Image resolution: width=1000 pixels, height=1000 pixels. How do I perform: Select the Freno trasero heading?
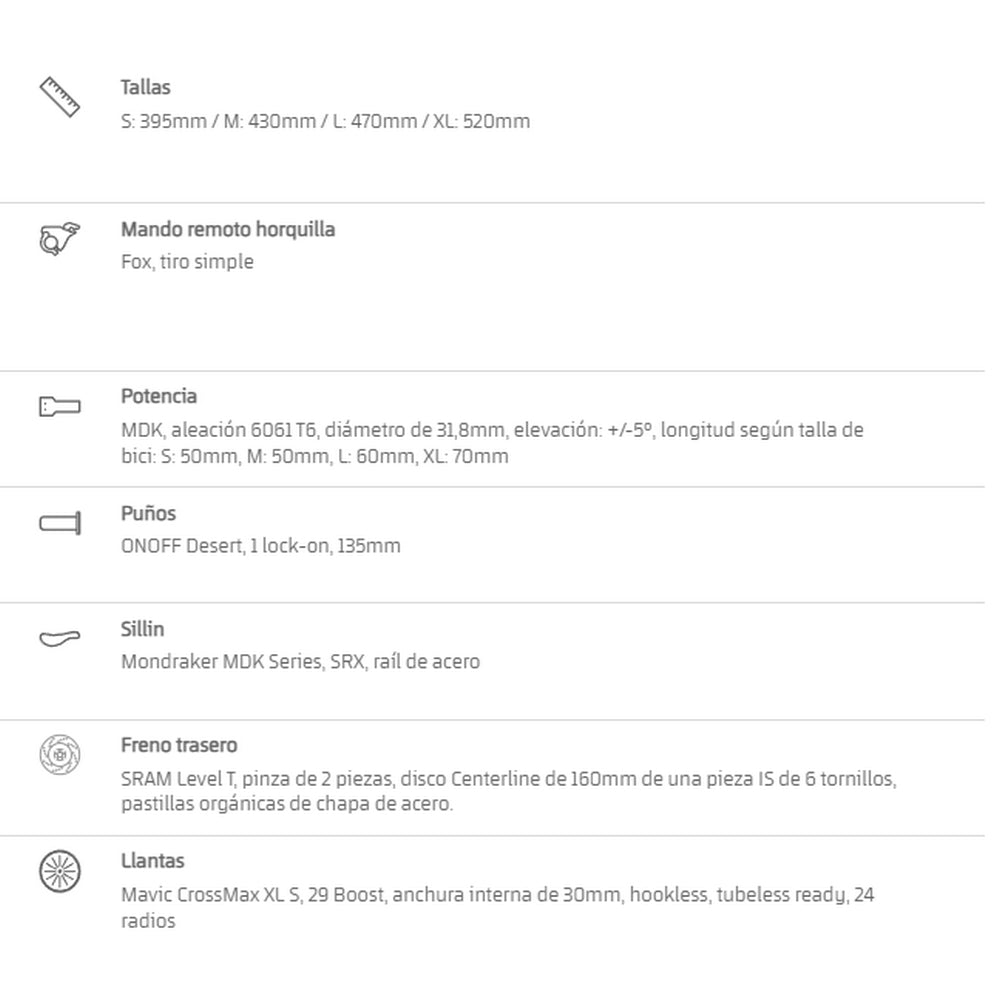(x=179, y=745)
